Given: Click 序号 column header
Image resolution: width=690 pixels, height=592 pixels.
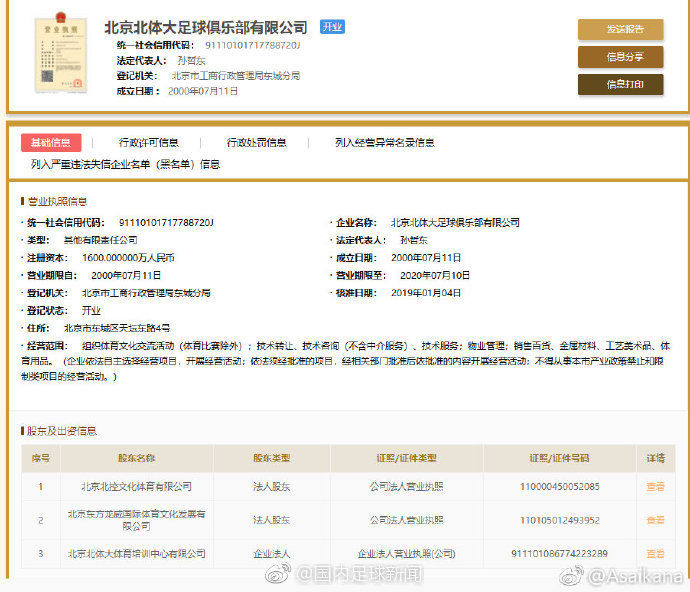Looking at the screenshot, I should point(40,458).
